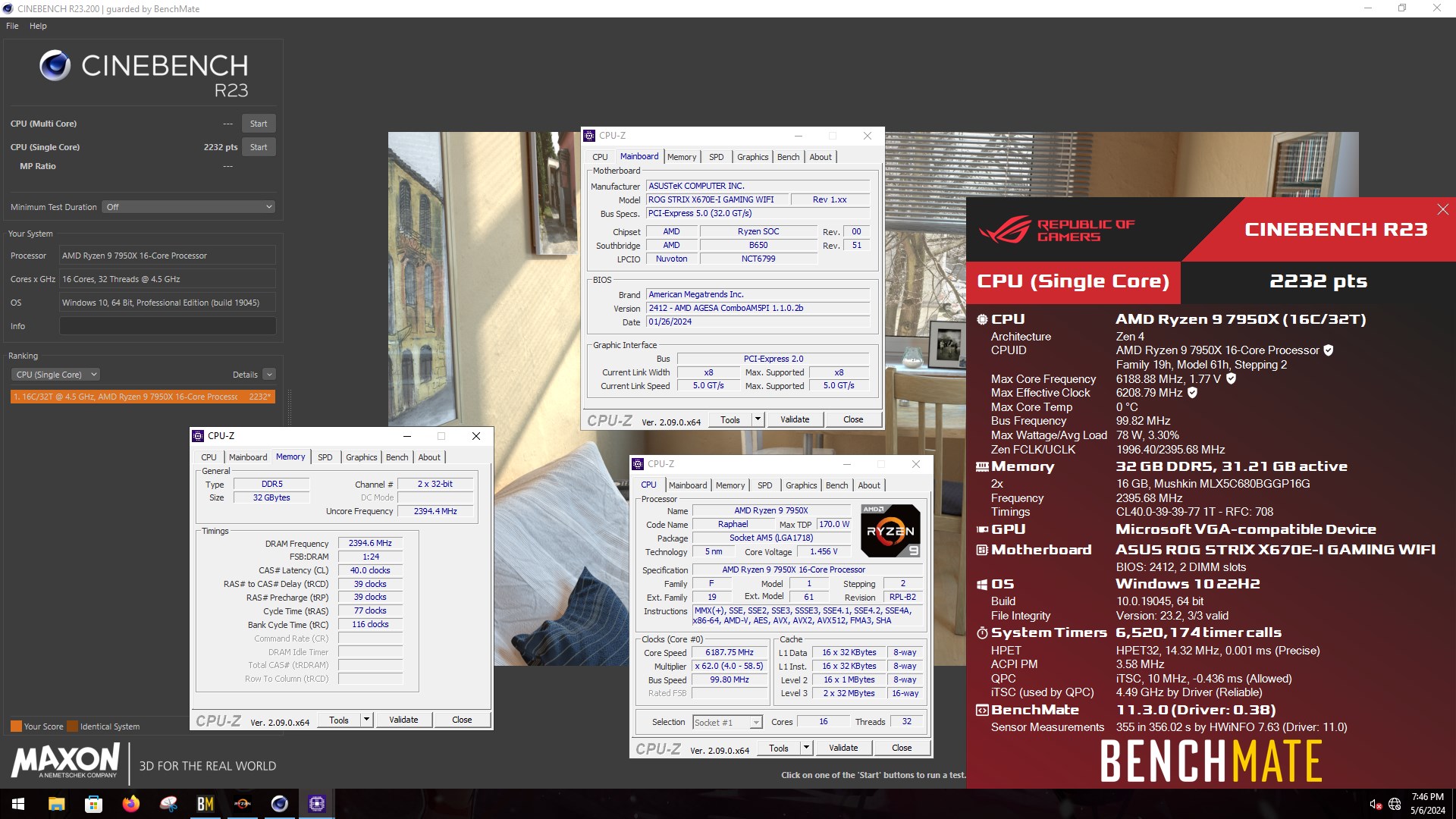This screenshot has height=819, width=1456.
Task: Click the BIOS Version field 2412
Action: pyautogui.click(x=758, y=308)
